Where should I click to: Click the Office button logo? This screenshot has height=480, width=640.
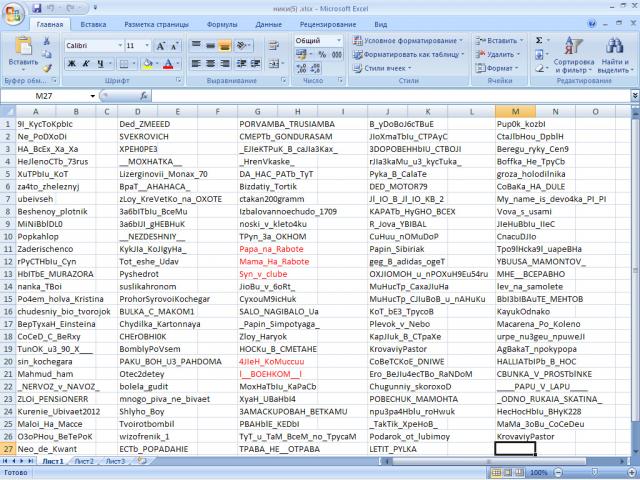[x=14, y=14]
